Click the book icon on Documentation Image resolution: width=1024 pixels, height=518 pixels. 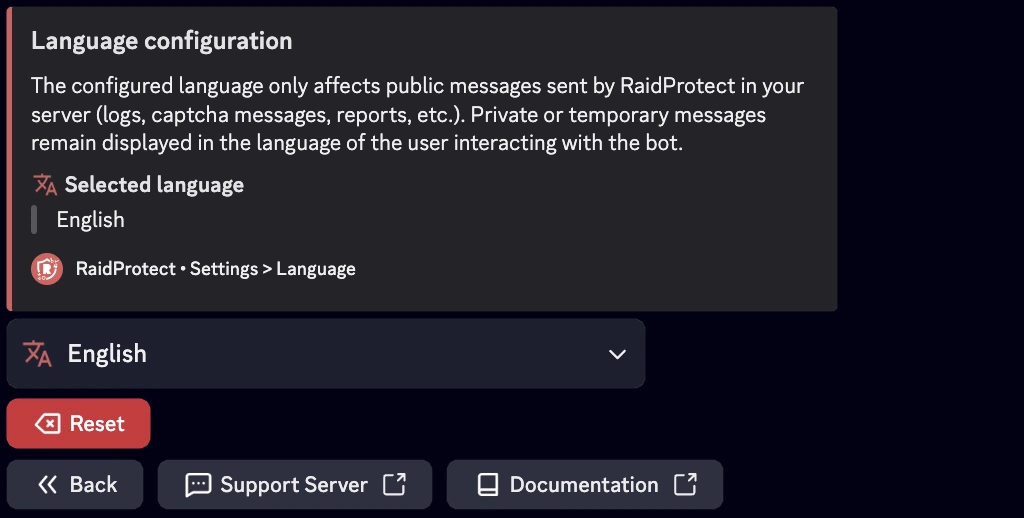coord(487,485)
